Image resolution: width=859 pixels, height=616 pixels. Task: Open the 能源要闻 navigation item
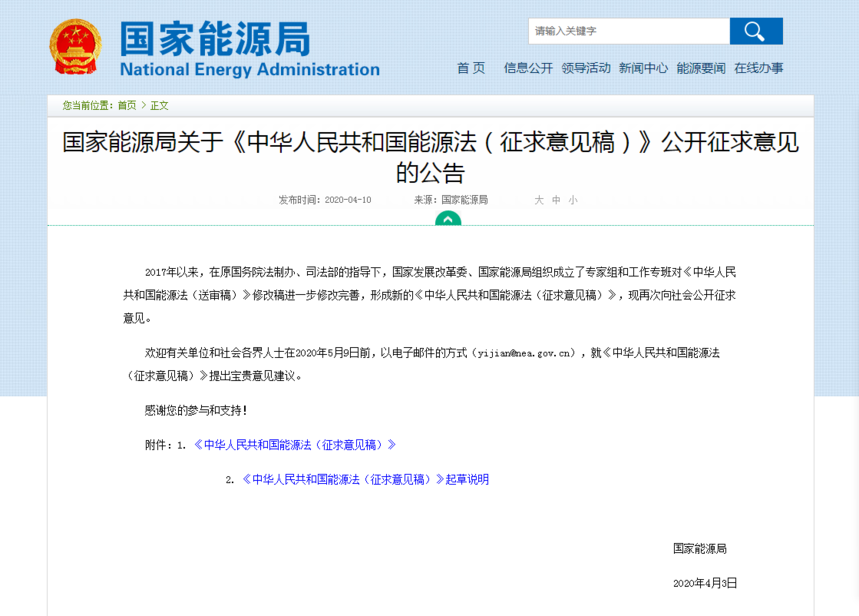[x=701, y=68]
